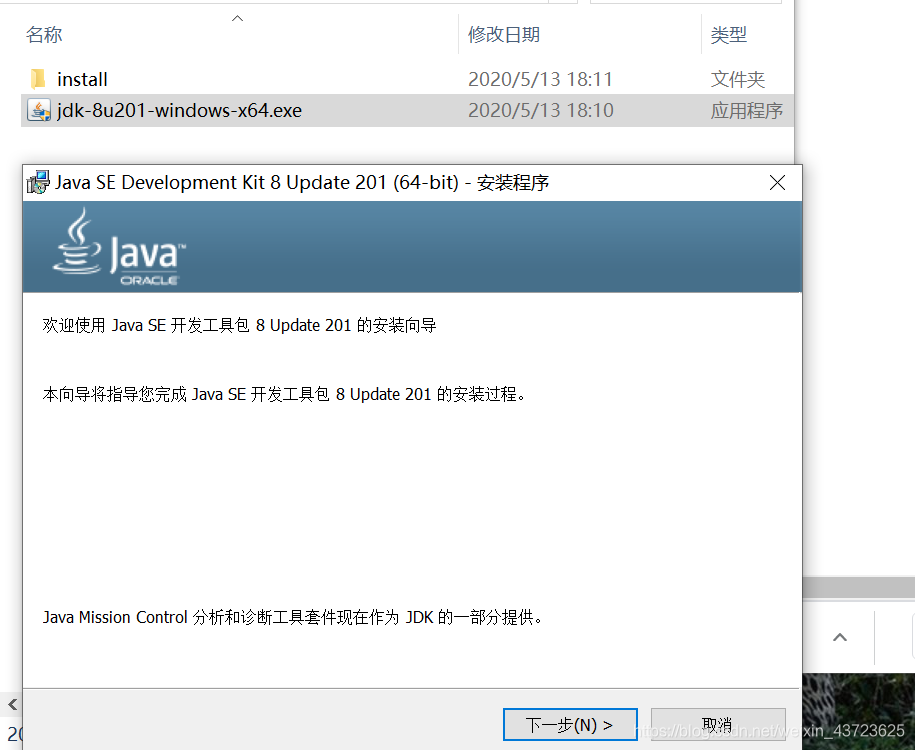The image size is (915, 750).
Task: Click the installer title bar icon
Action: pyautogui.click(x=38, y=182)
